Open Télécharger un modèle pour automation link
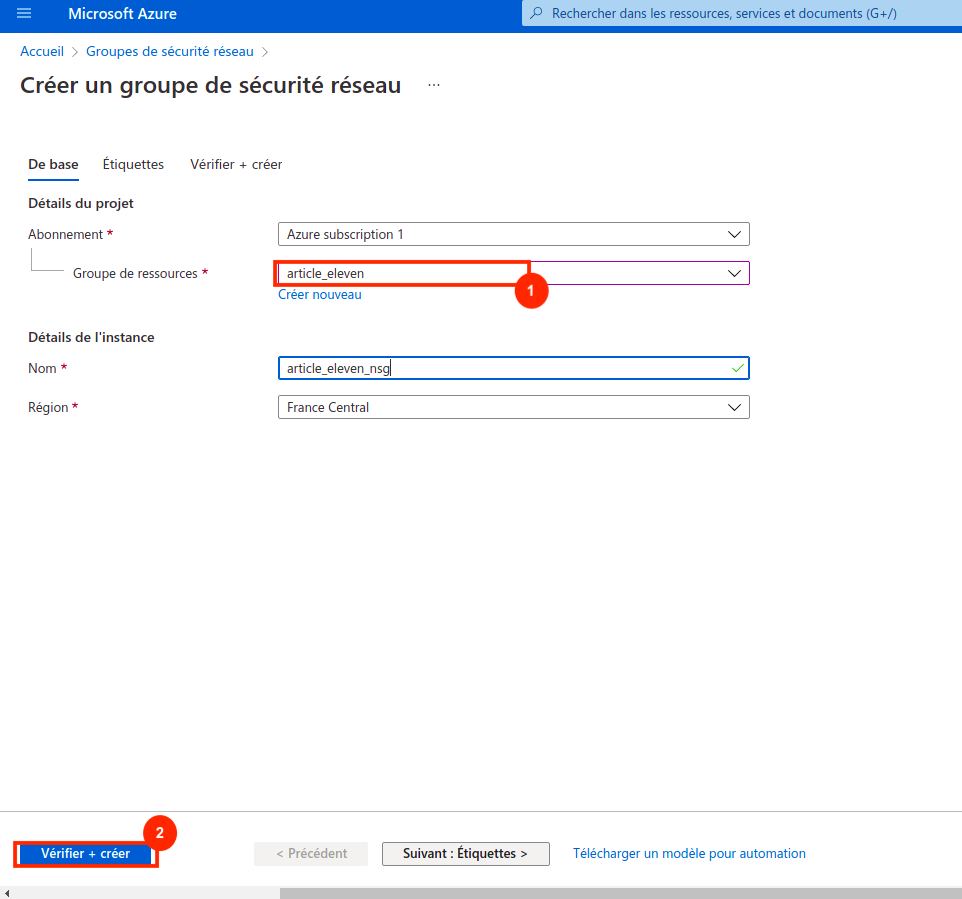Screen dimensions: 962x899 click(x=688, y=854)
